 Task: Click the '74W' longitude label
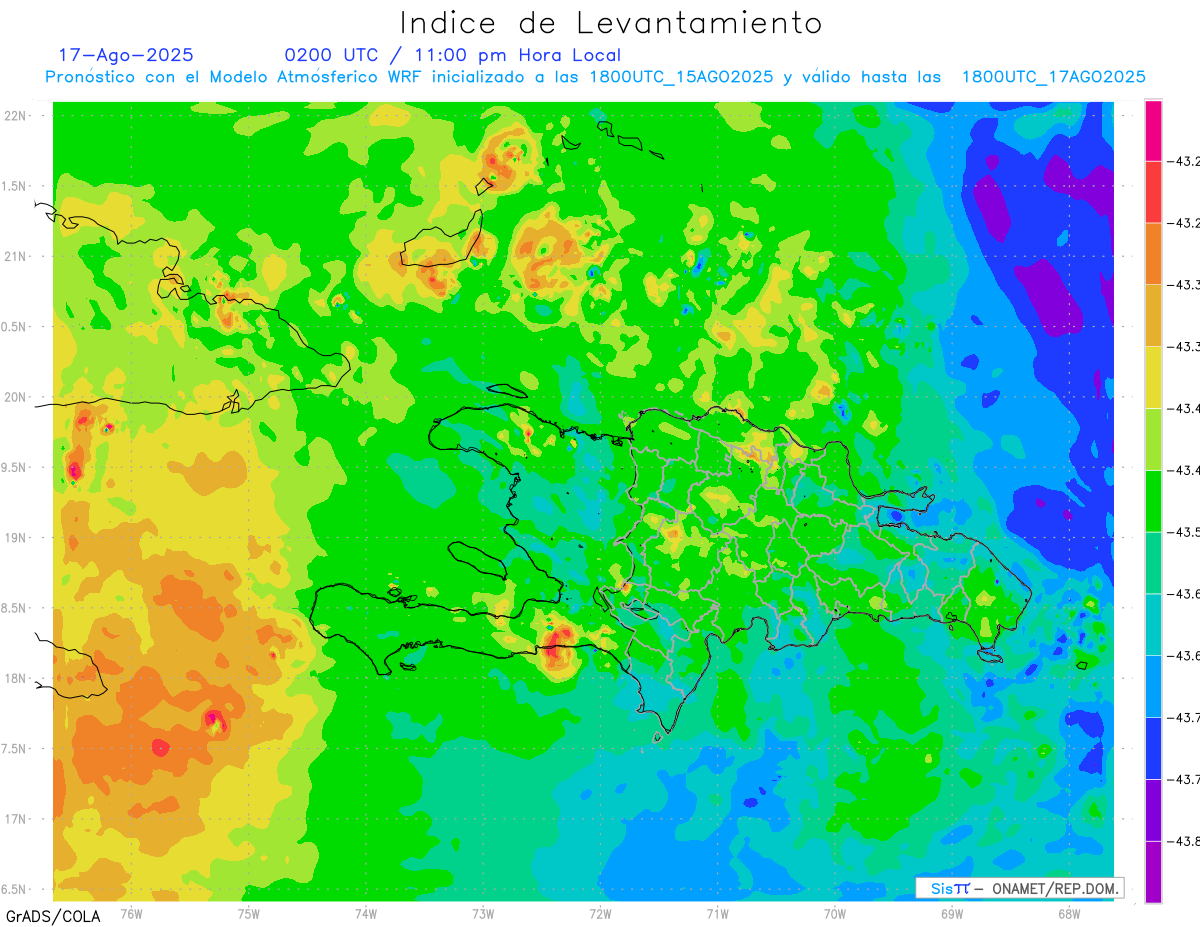(365, 914)
